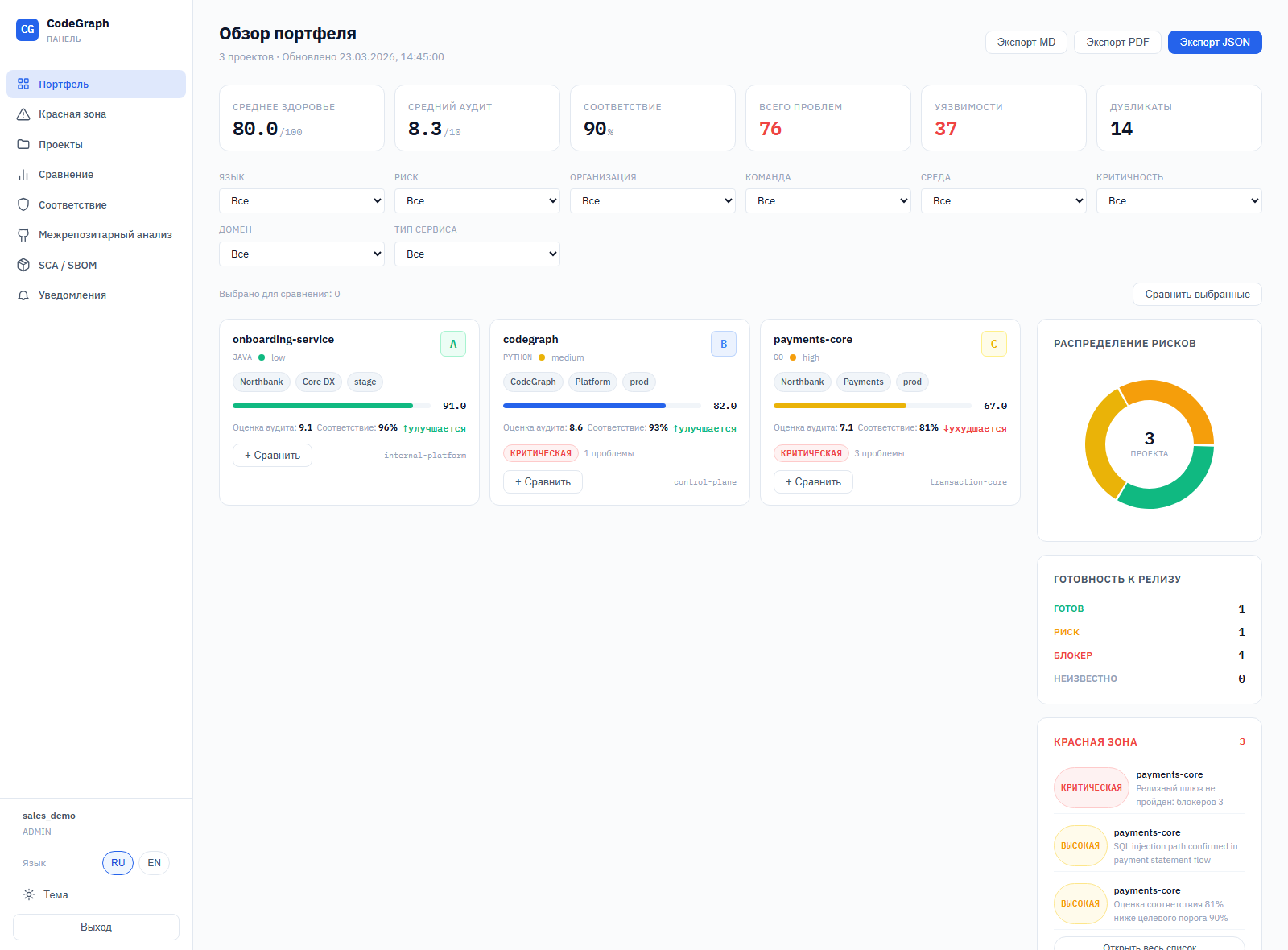
Task: Click the CodeGraph CG logo icon
Action: tap(27, 30)
